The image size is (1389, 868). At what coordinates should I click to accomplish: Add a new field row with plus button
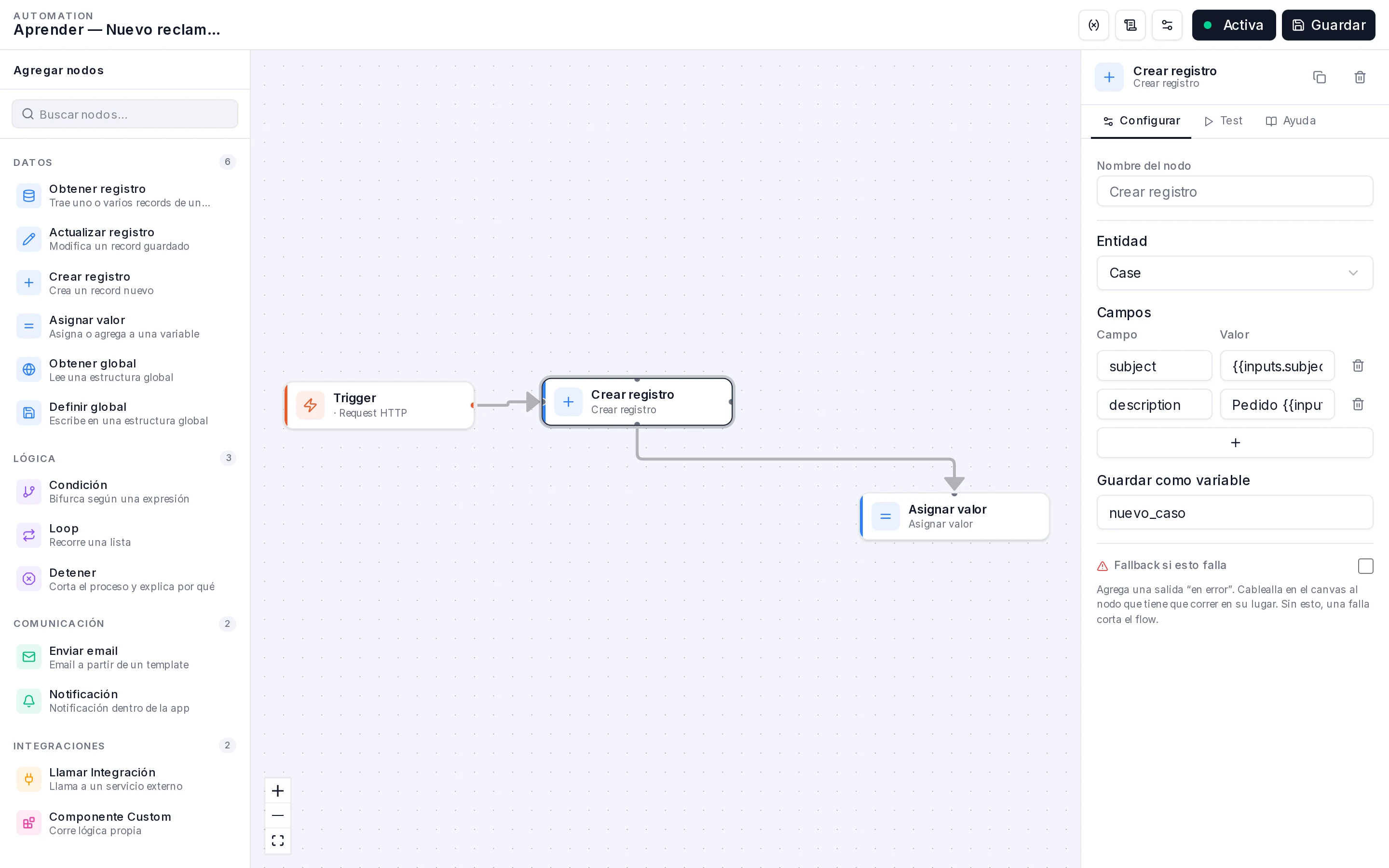click(x=1235, y=443)
